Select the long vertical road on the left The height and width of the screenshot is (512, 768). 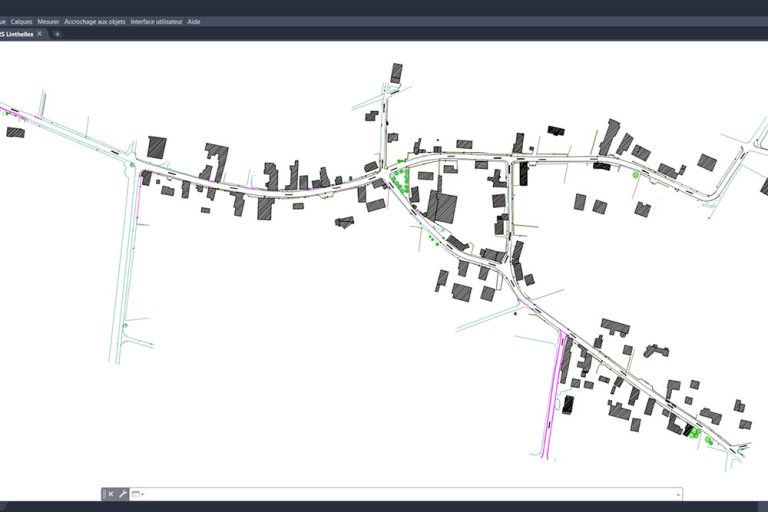pos(126,270)
